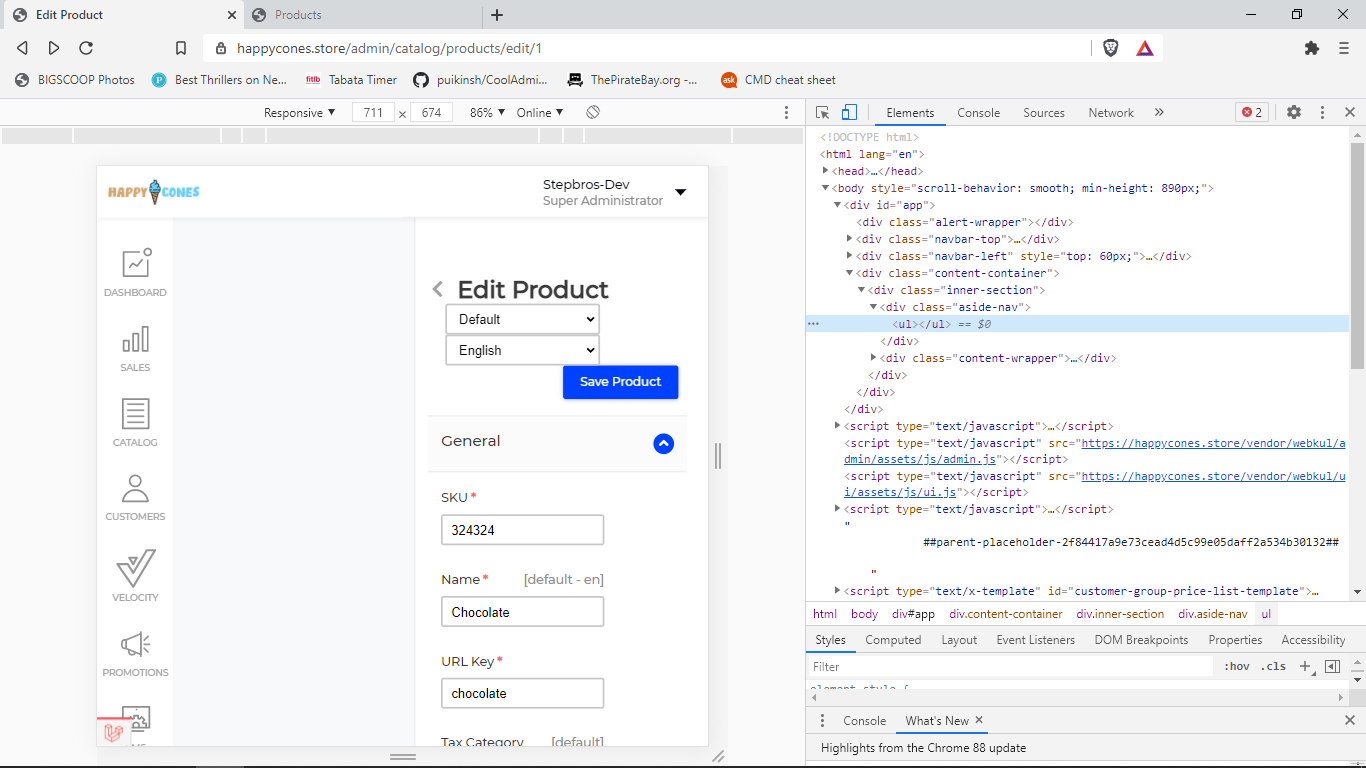This screenshot has width=1366, height=768.
Task: Open the admin.js script link
Action: (1095, 451)
